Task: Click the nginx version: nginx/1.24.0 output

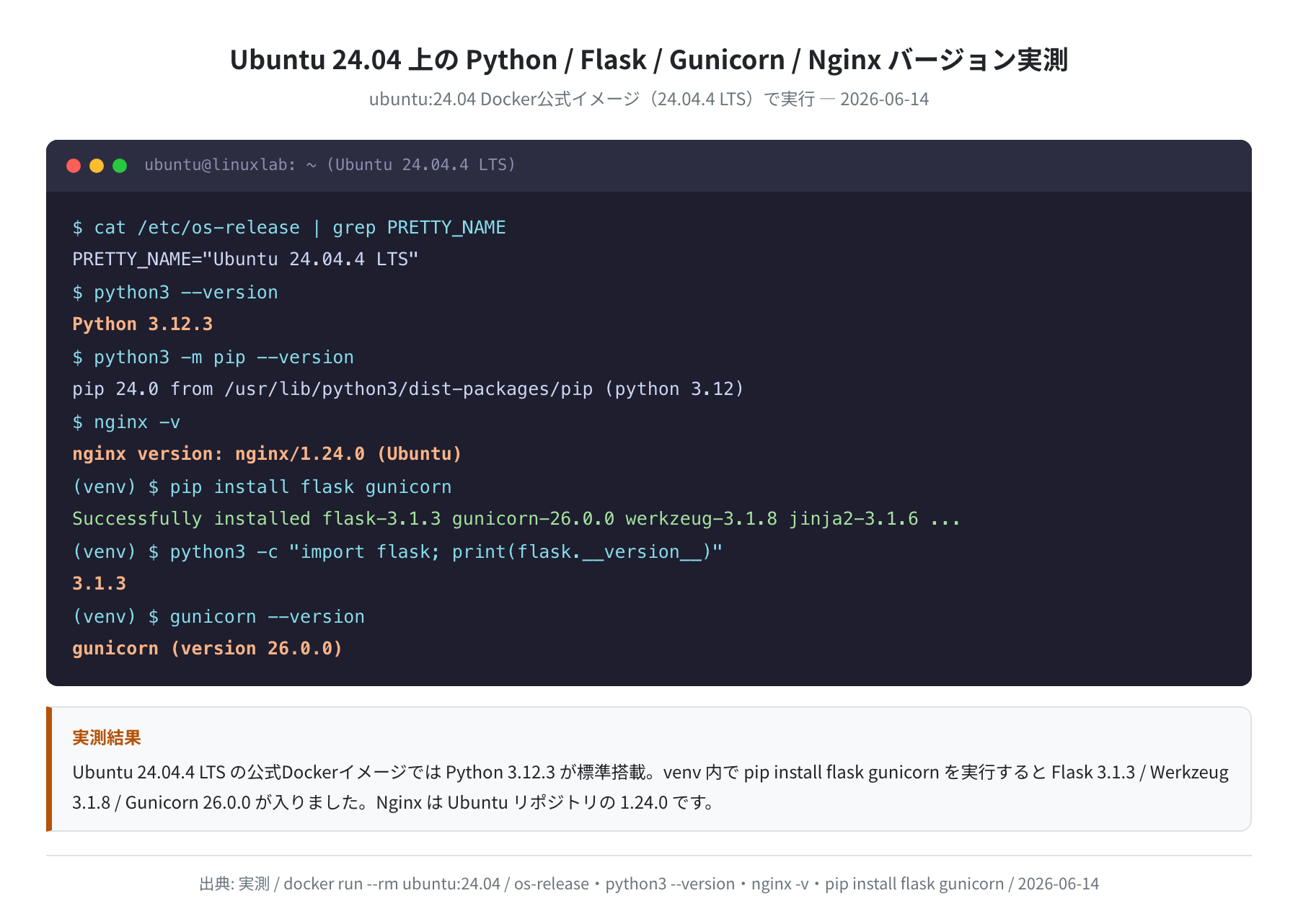Action: [267, 454]
